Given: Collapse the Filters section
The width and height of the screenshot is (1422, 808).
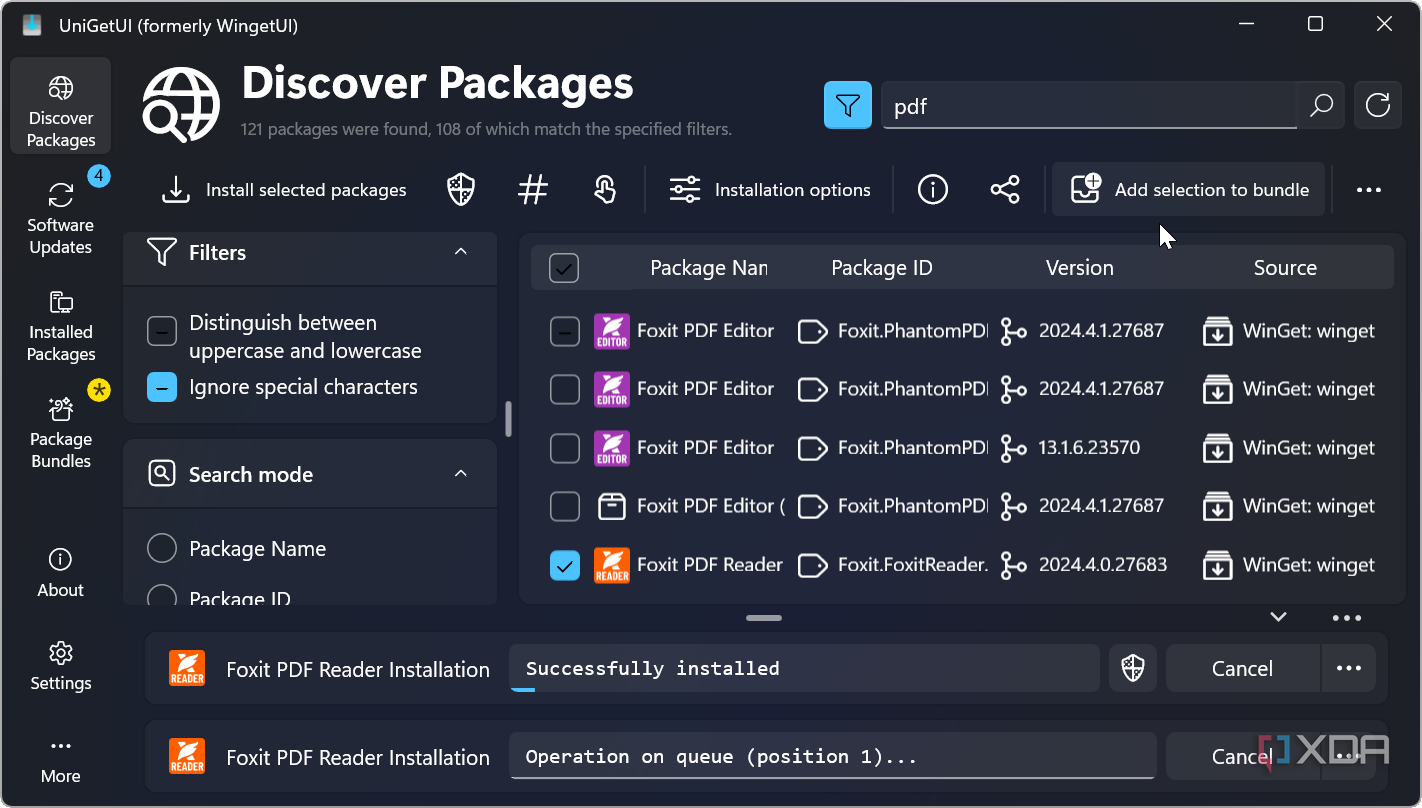Looking at the screenshot, I should point(461,252).
